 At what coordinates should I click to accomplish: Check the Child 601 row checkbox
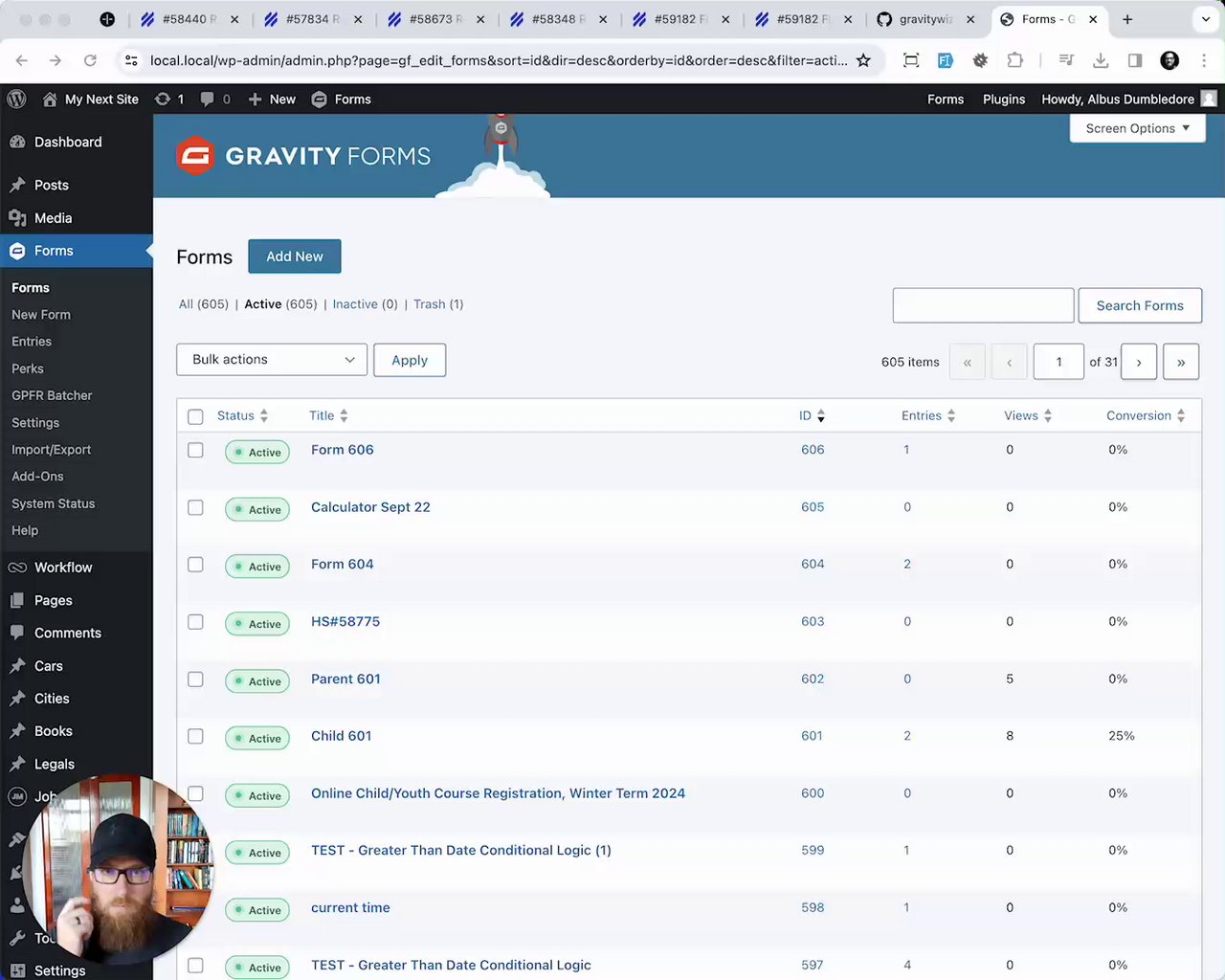pos(195,736)
